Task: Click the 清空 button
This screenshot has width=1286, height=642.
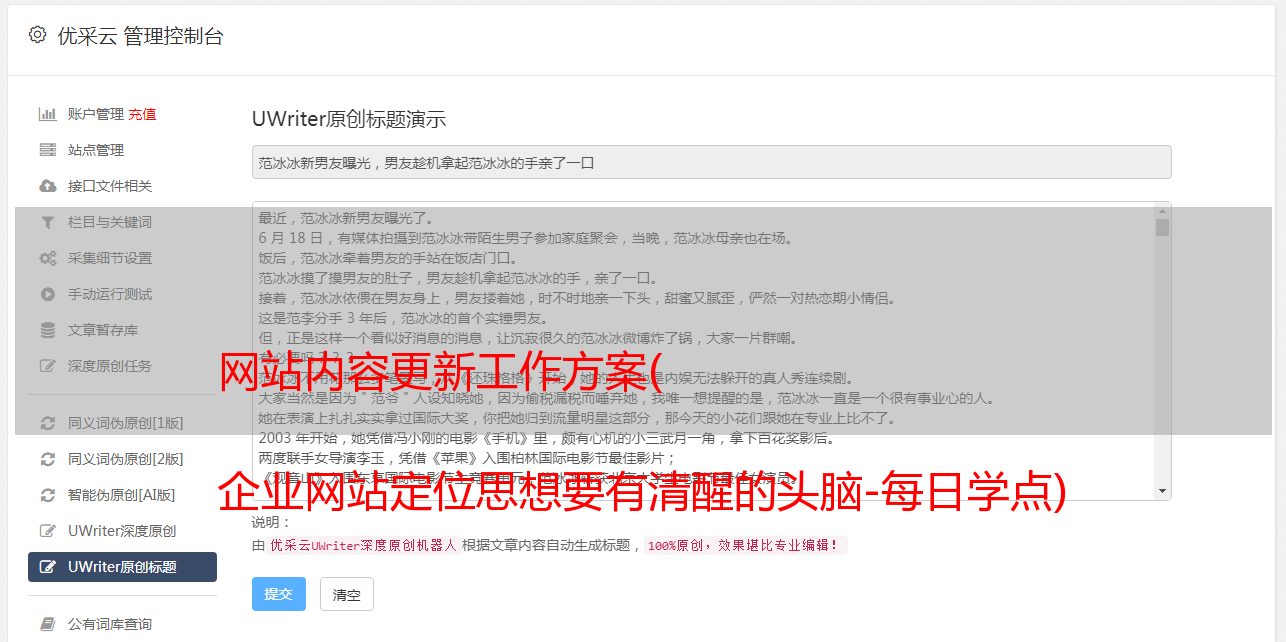Action: coord(347,594)
